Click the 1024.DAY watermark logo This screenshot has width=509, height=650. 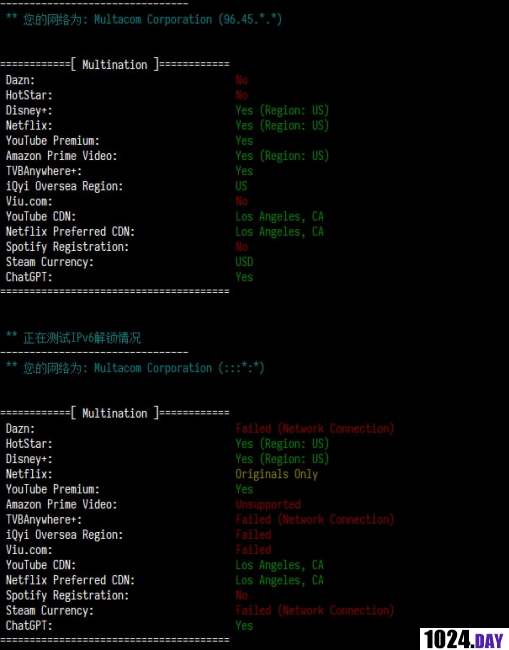464,639
